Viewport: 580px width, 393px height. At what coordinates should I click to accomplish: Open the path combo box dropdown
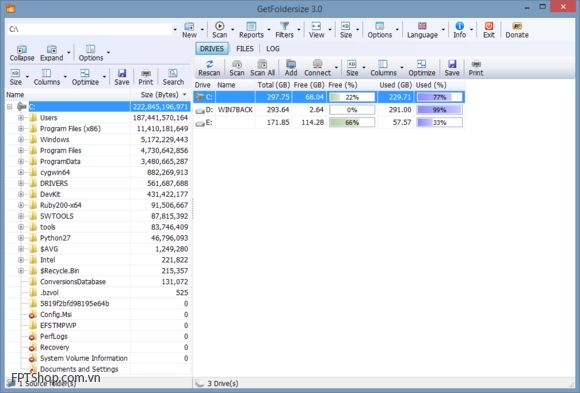tap(175, 29)
